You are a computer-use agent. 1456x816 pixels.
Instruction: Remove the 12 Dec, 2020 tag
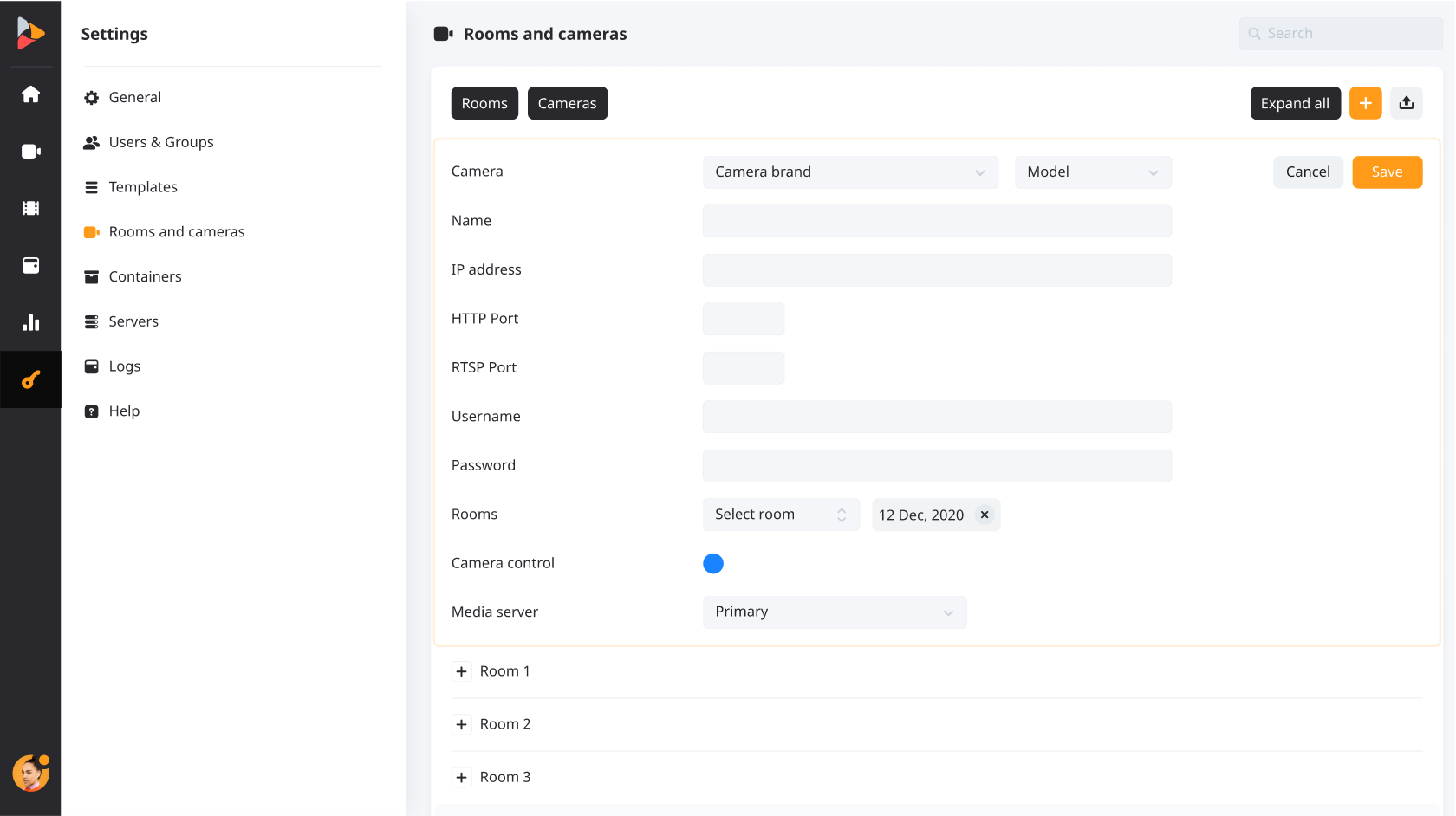coord(985,515)
